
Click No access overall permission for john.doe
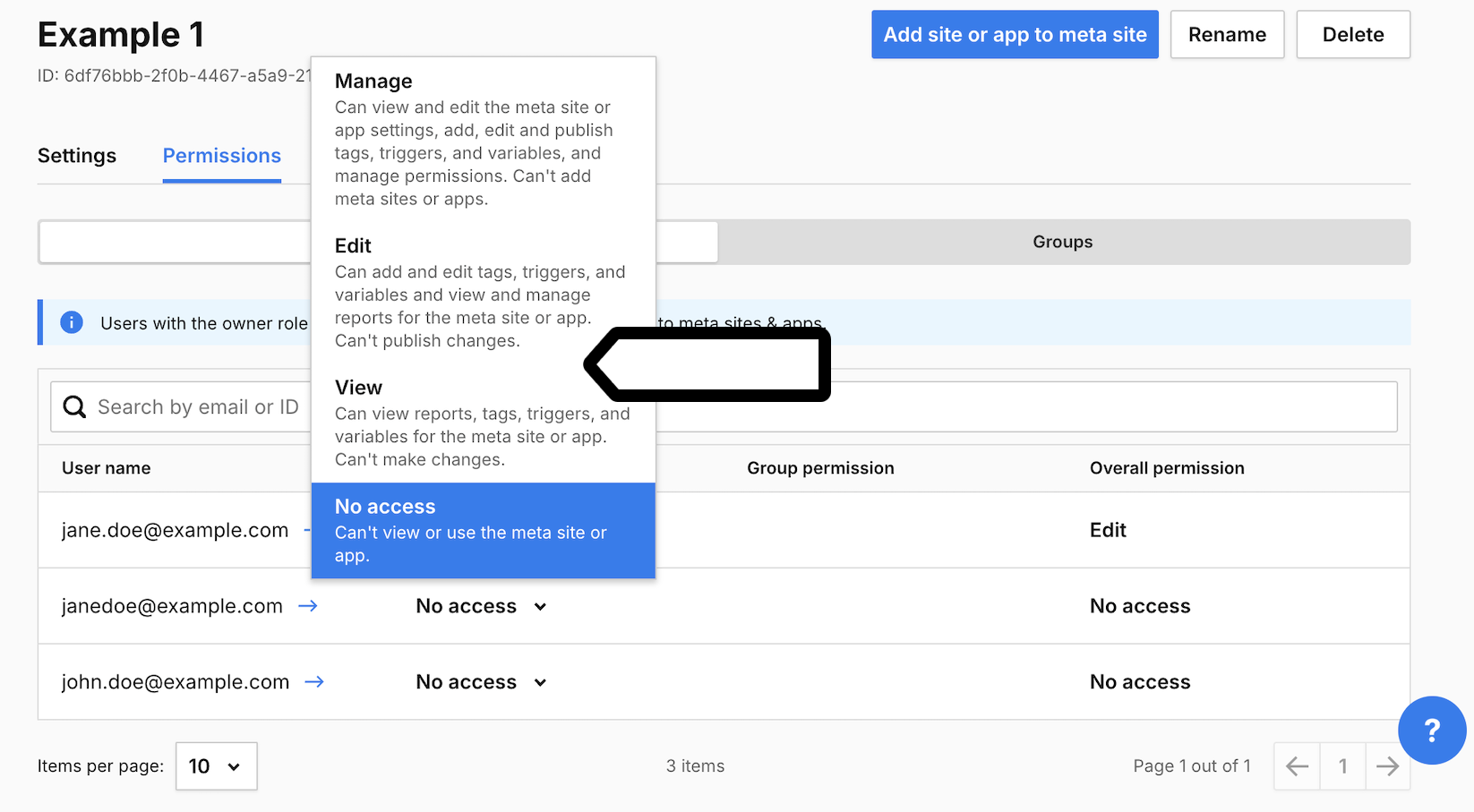click(1140, 682)
